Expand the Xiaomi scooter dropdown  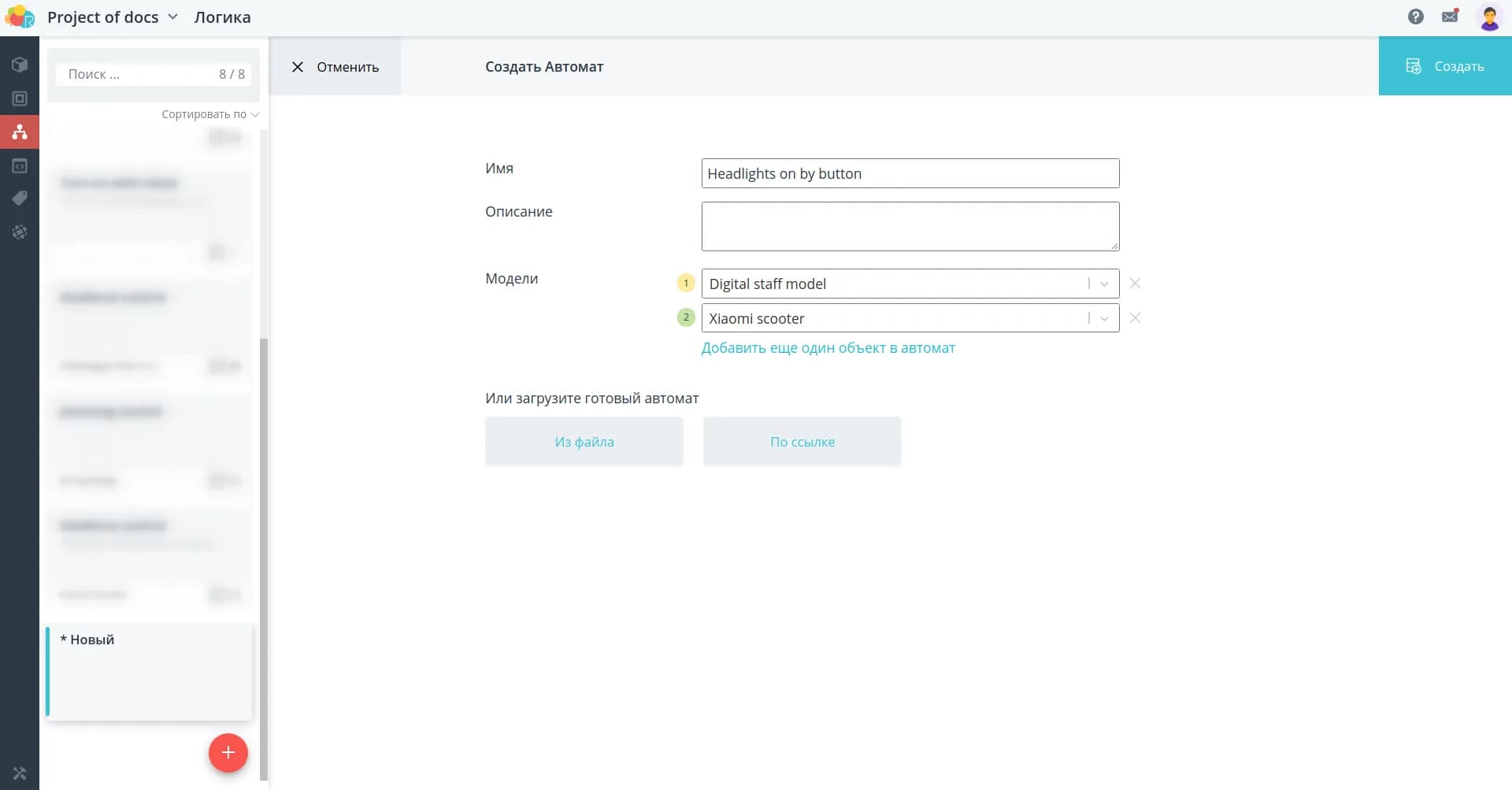[1104, 318]
